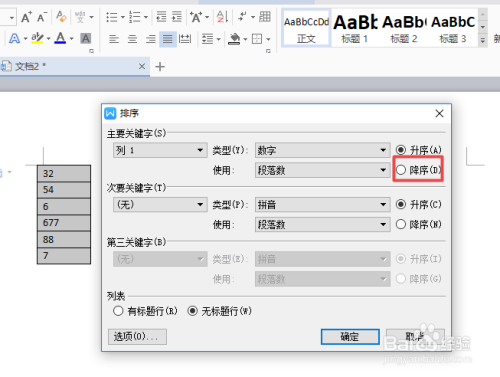Select the 升序(A) radio button
The height and width of the screenshot is (377, 500).
401,150
